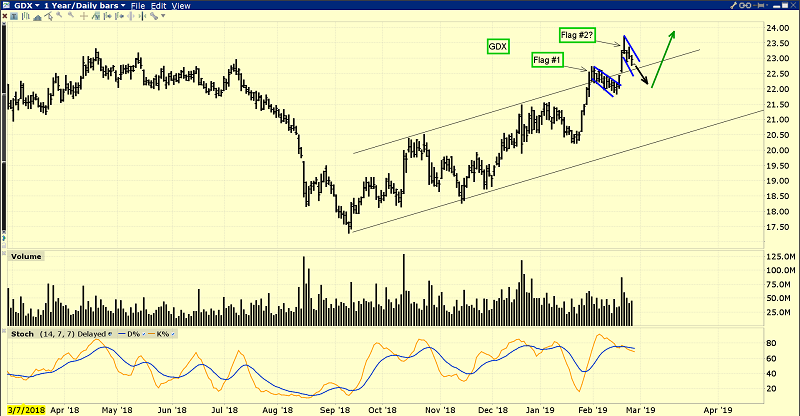Toggle the D% line checkbox

click(x=144, y=334)
